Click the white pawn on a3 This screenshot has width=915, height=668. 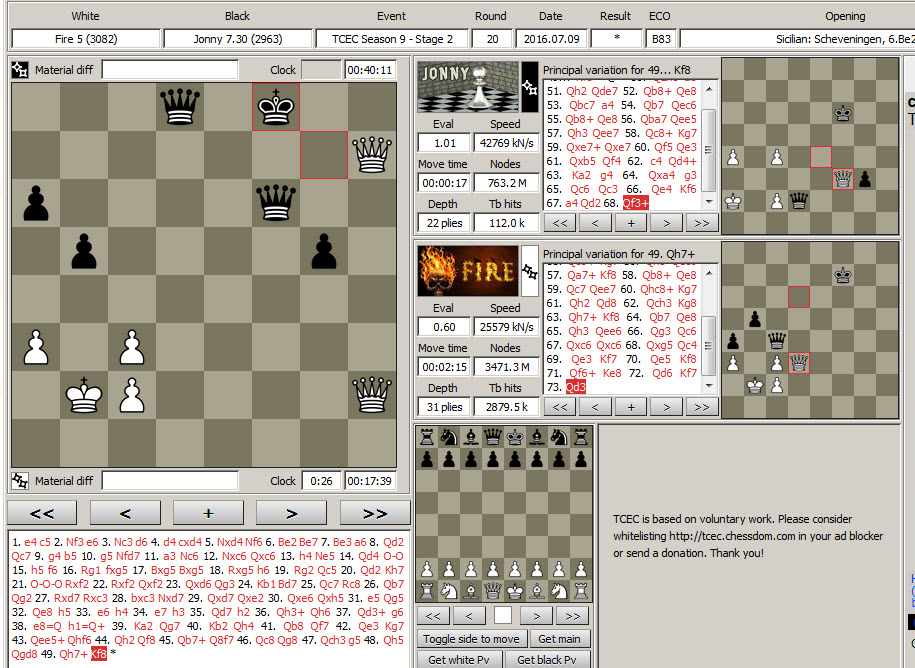click(36, 347)
